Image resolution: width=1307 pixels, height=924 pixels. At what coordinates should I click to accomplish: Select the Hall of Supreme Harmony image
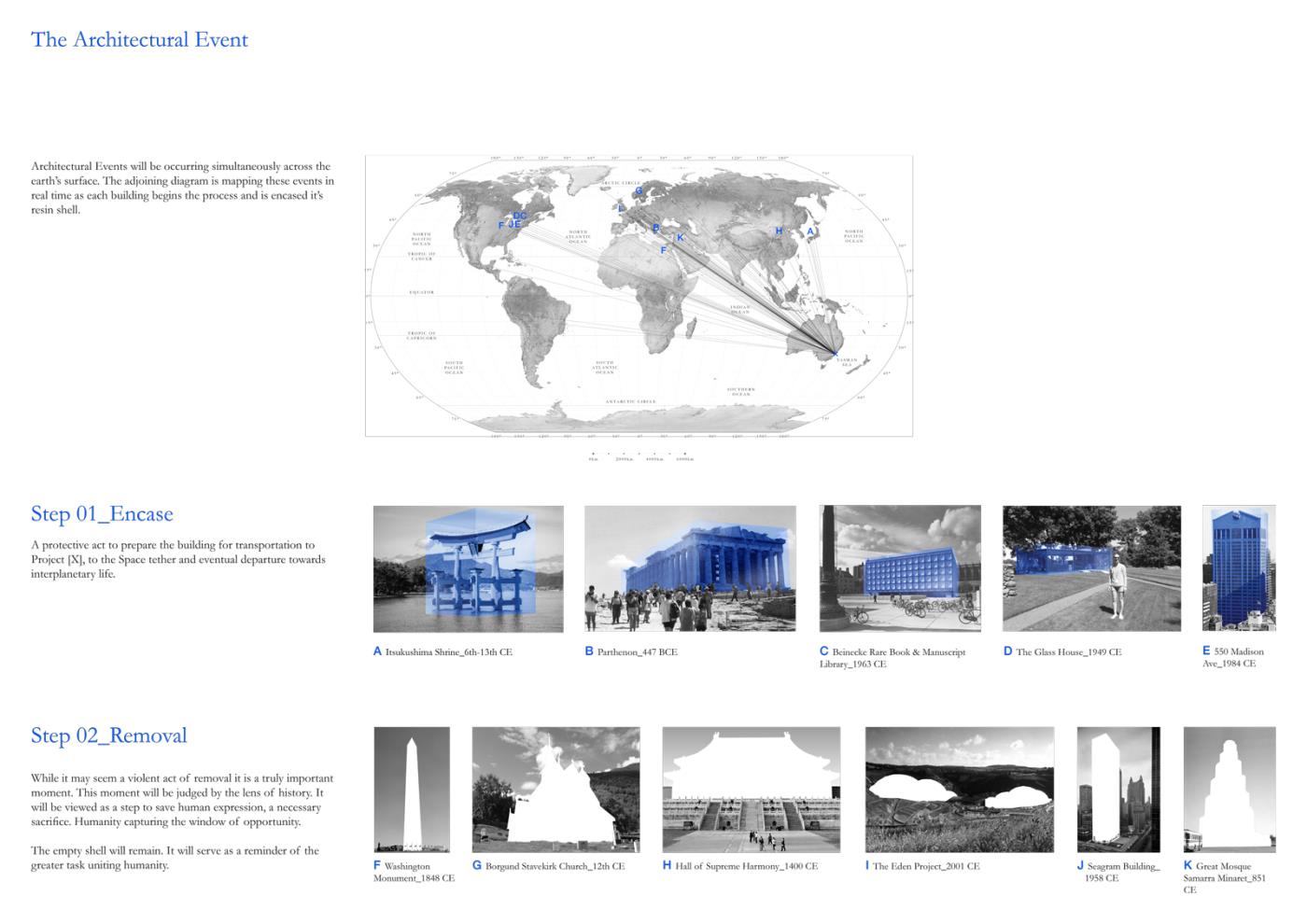[752, 790]
